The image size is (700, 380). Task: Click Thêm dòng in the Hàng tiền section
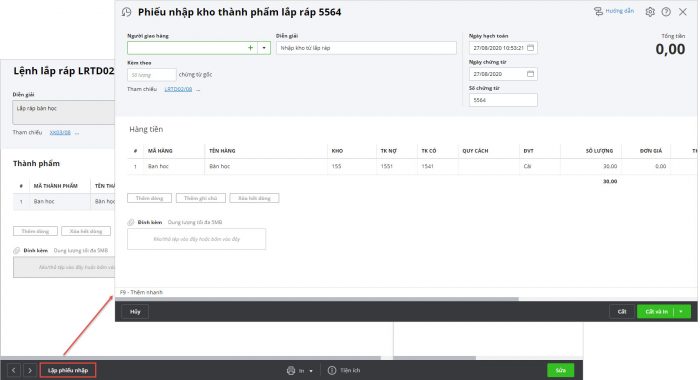pos(150,198)
